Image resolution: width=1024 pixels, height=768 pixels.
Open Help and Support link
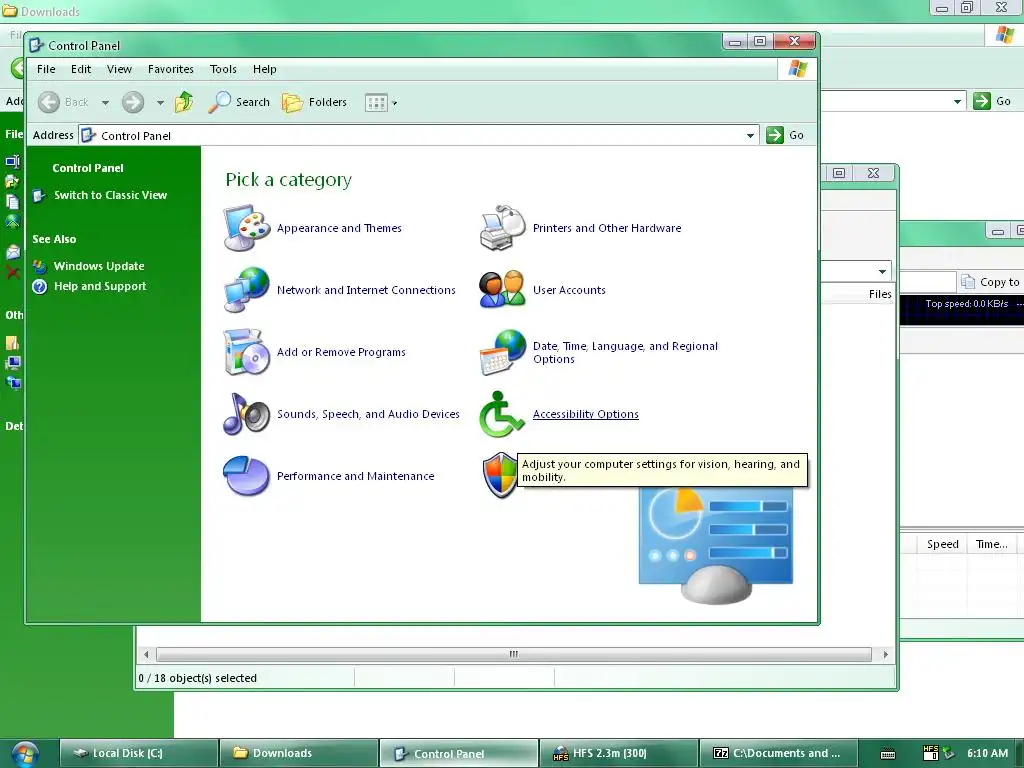point(100,286)
